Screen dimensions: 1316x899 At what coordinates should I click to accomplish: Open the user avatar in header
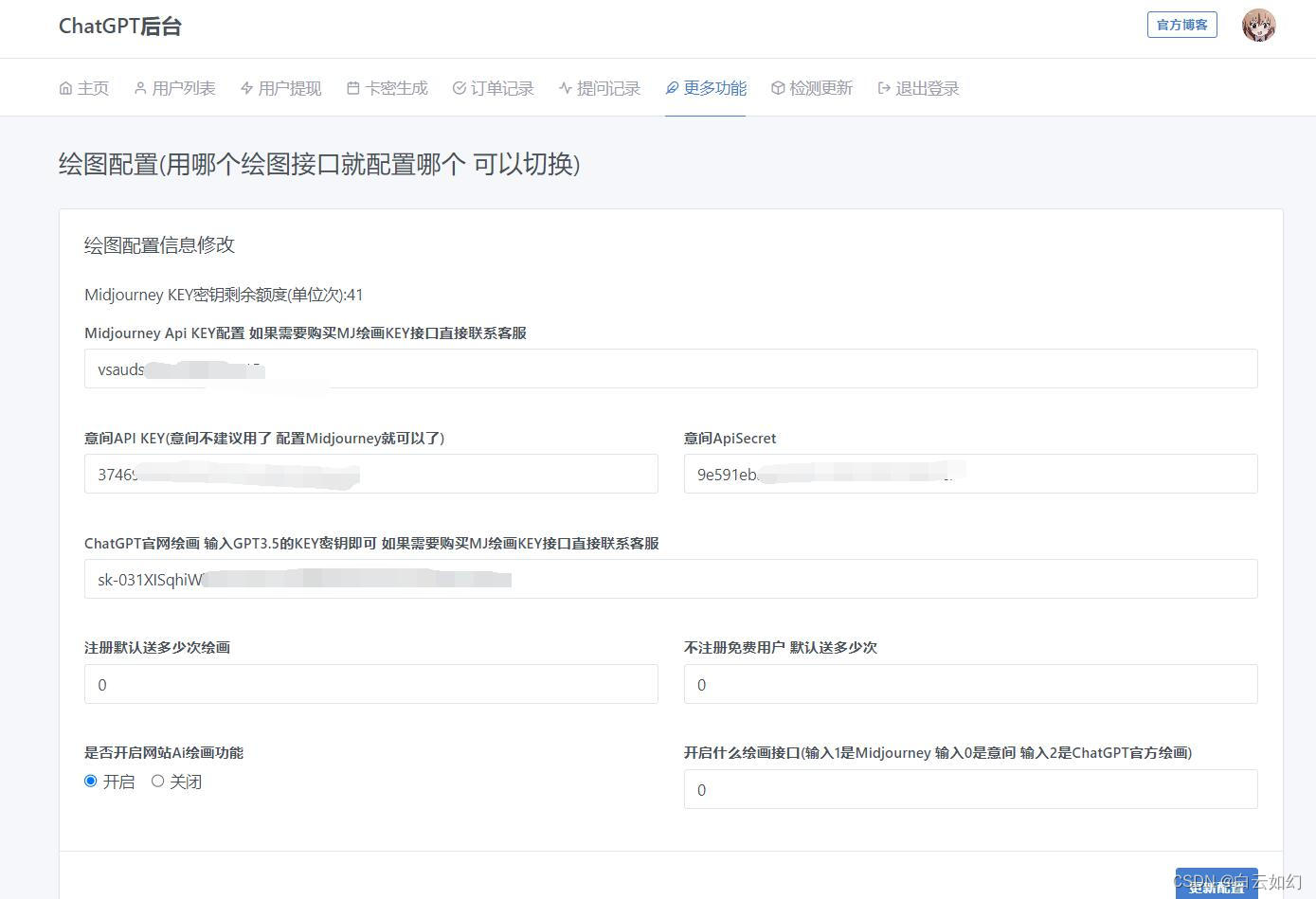(1258, 26)
